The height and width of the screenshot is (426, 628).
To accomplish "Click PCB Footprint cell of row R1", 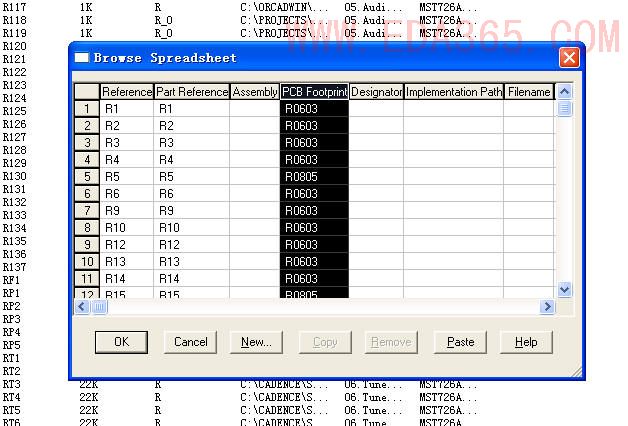I will pos(314,109).
